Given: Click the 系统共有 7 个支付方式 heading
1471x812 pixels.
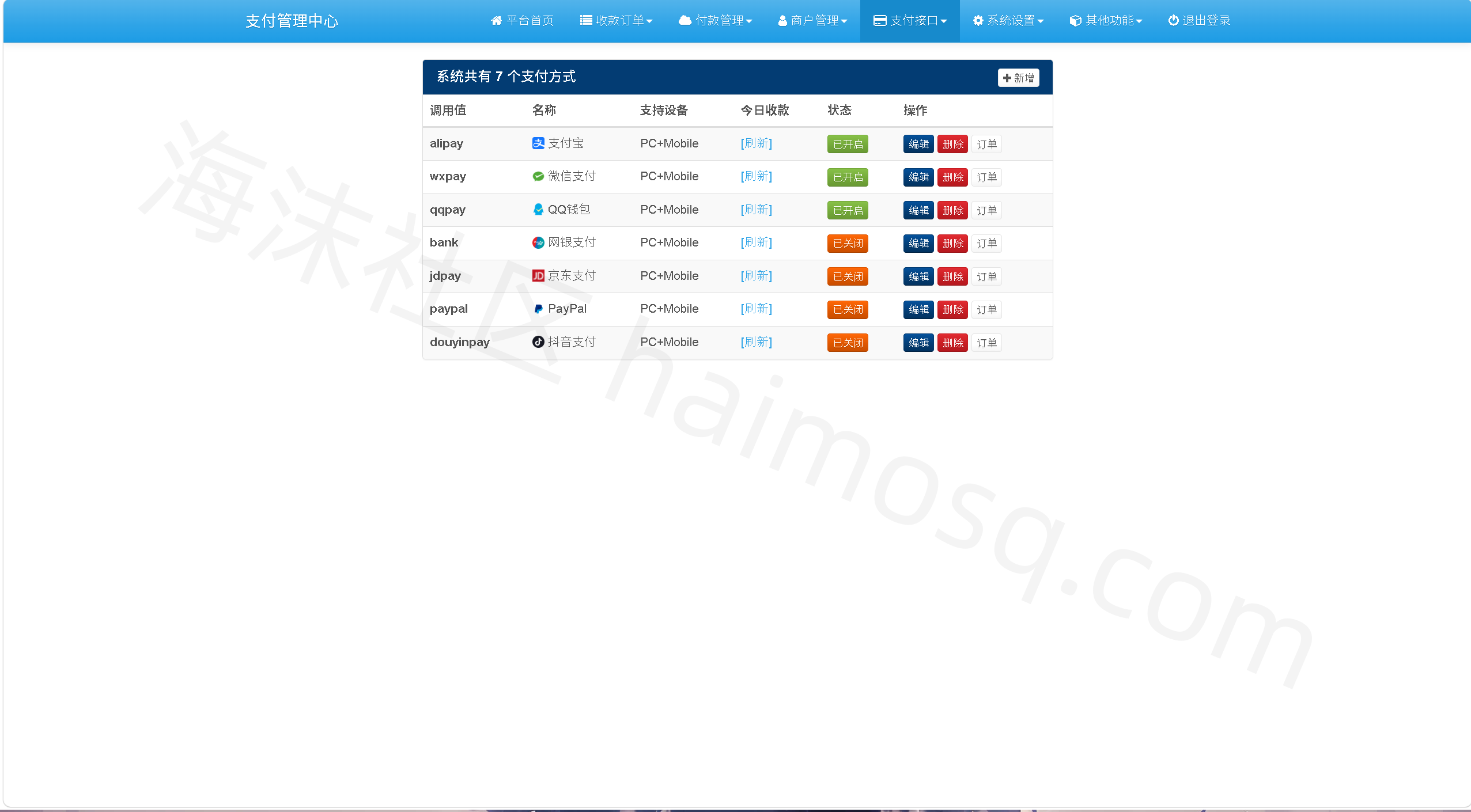Looking at the screenshot, I should (x=506, y=77).
